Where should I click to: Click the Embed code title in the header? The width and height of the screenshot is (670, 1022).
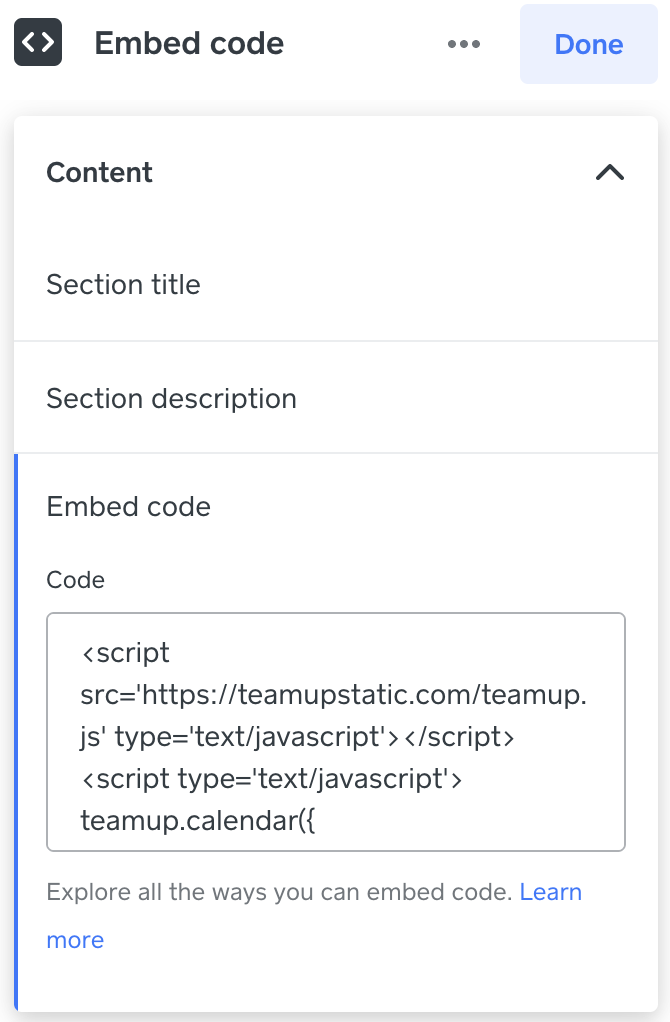pos(188,44)
